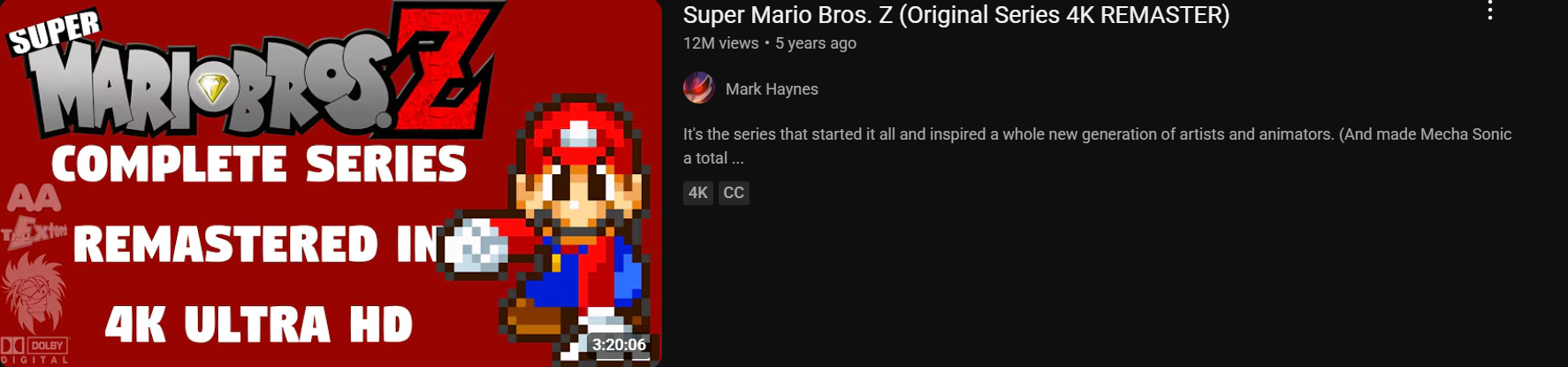Click the '4K ULTRA HD' thumbnail text
The image size is (1568, 367).
(259, 325)
